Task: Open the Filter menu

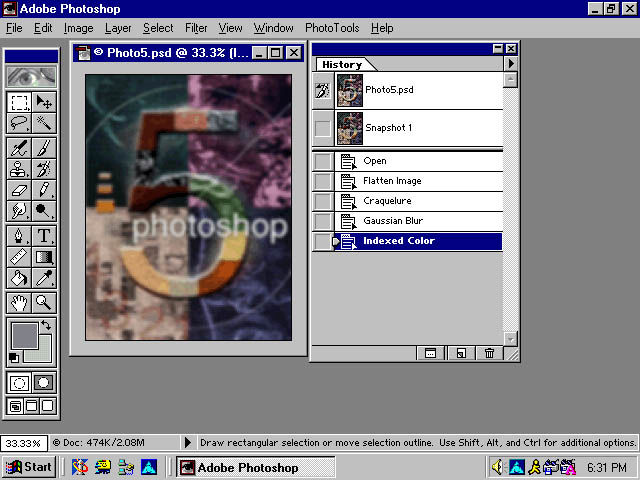Action: [x=196, y=28]
